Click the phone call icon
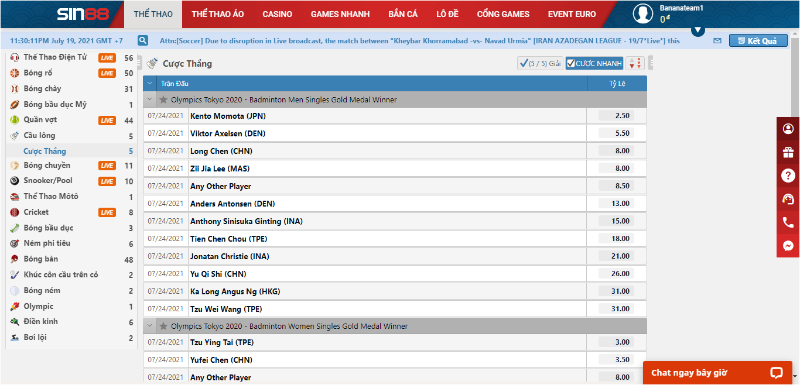This screenshot has height=385, width=800. 788,222
